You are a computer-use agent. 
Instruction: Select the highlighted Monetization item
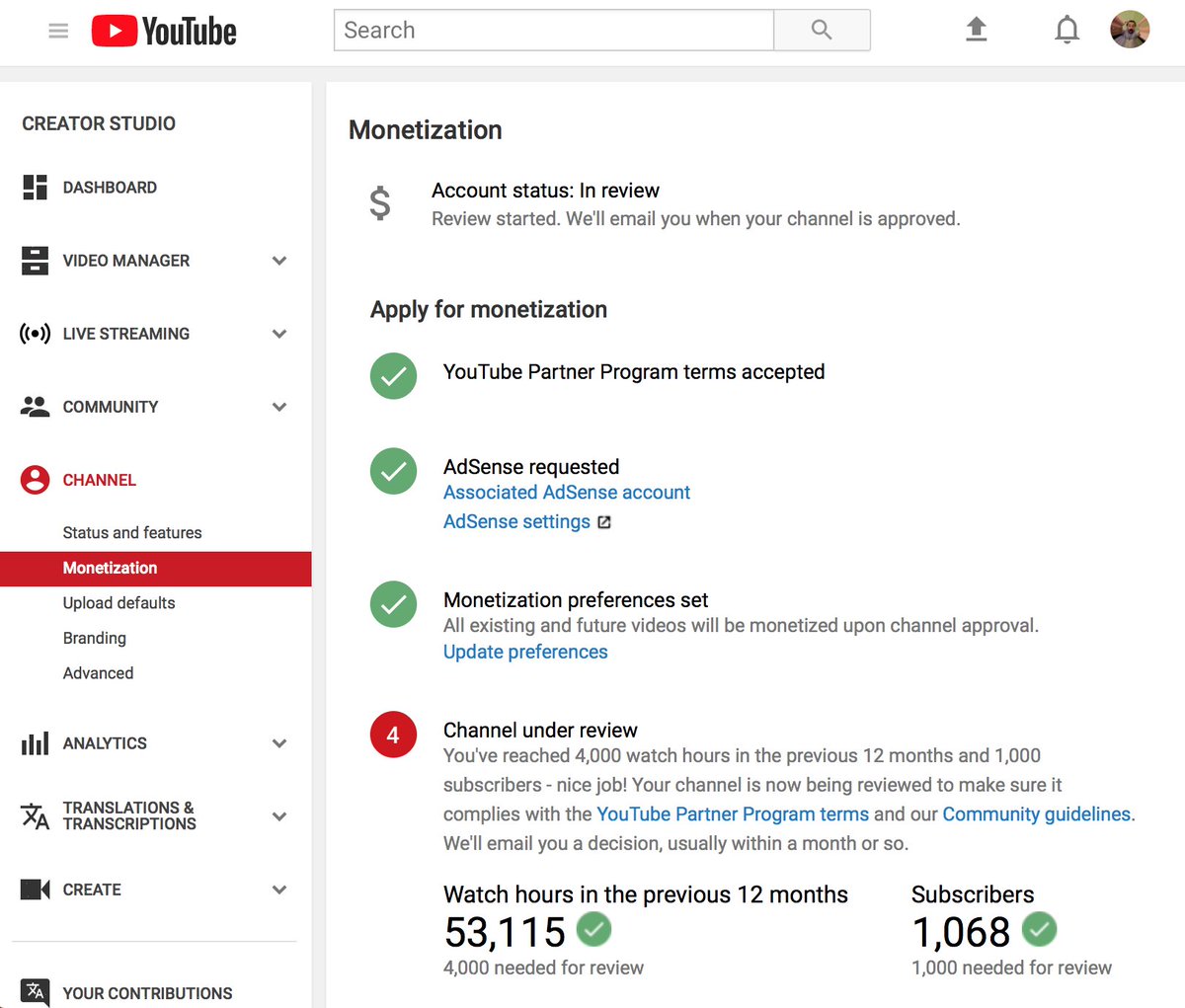click(156, 568)
